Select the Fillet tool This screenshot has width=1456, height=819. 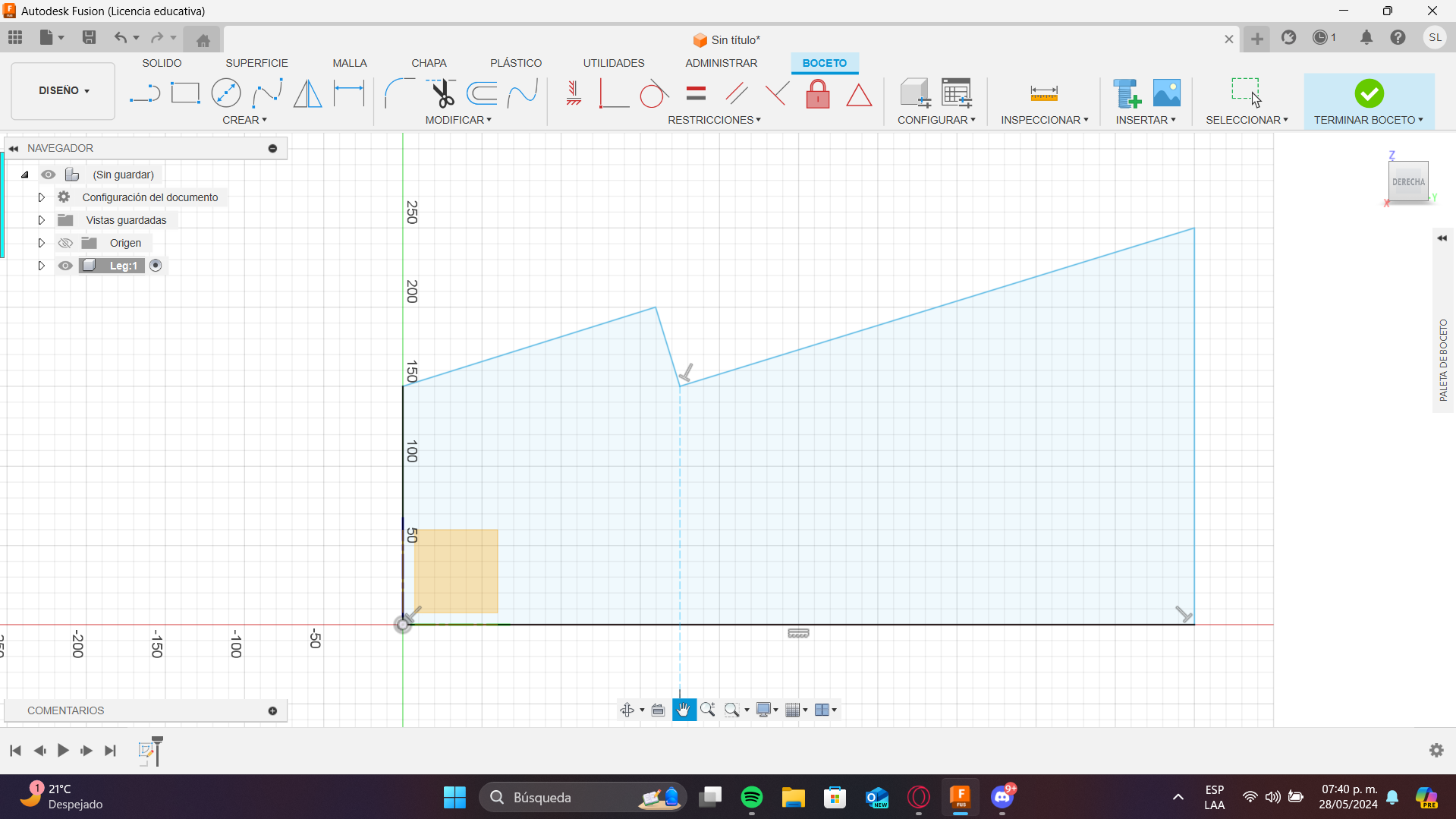coord(399,93)
